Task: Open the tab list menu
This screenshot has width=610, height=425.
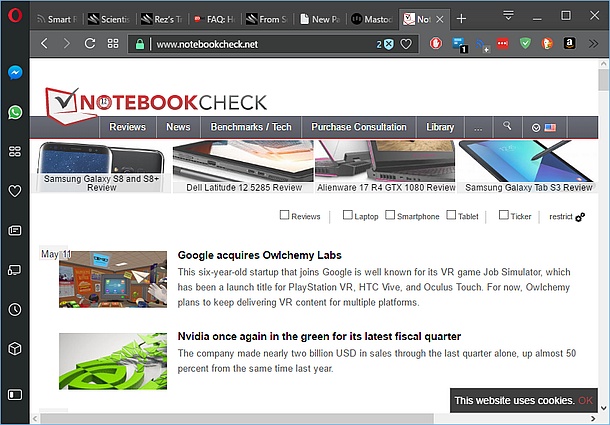Action: (x=508, y=16)
